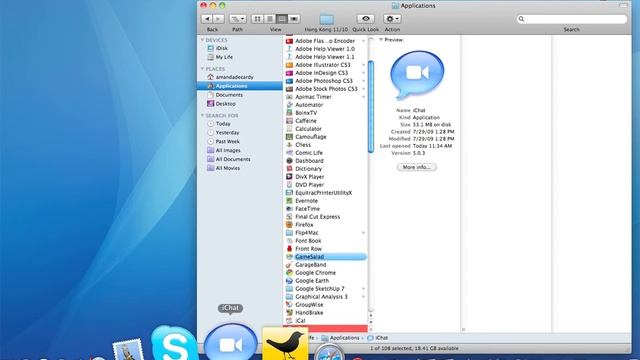Image resolution: width=640 pixels, height=360 pixels.
Task: Select the Dictionary app icon
Action: click(289, 169)
